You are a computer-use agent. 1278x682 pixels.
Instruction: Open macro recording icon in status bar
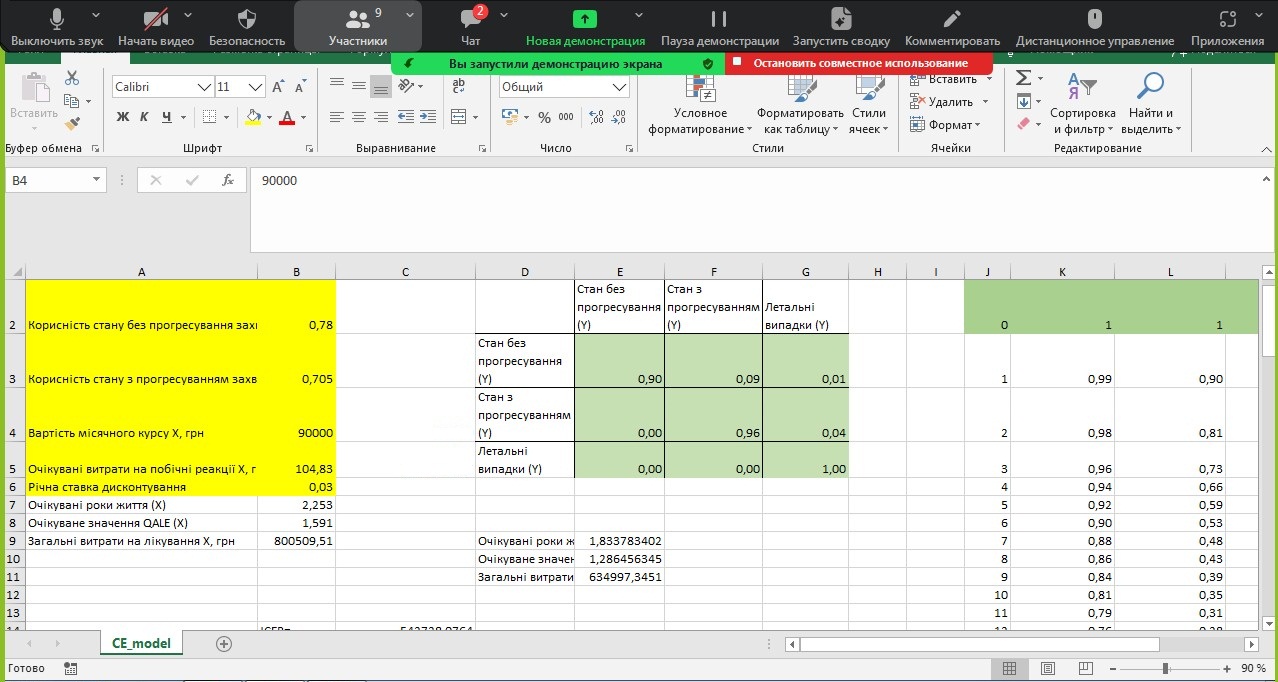coord(70,668)
